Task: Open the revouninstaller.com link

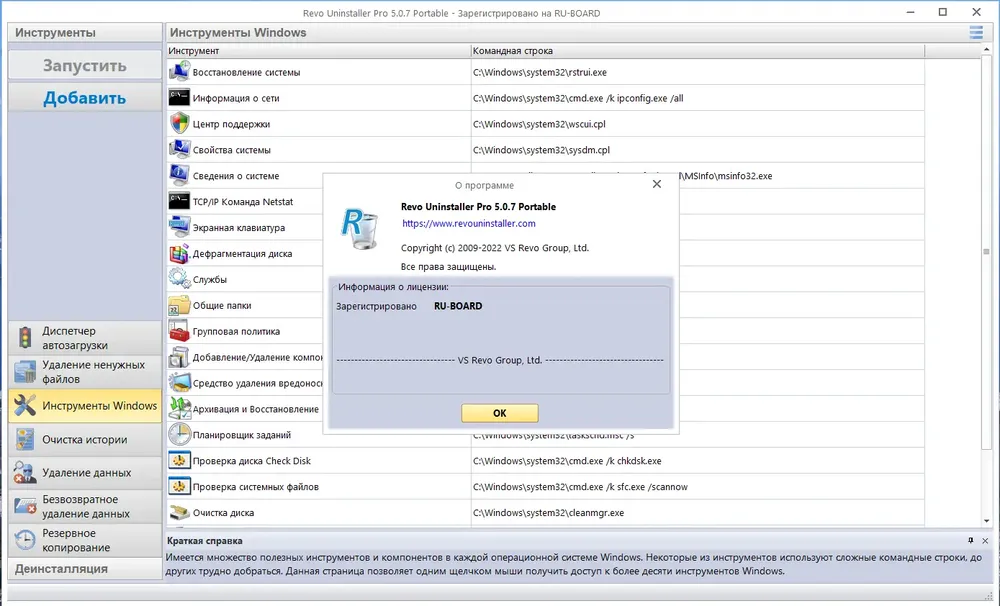Action: (469, 223)
